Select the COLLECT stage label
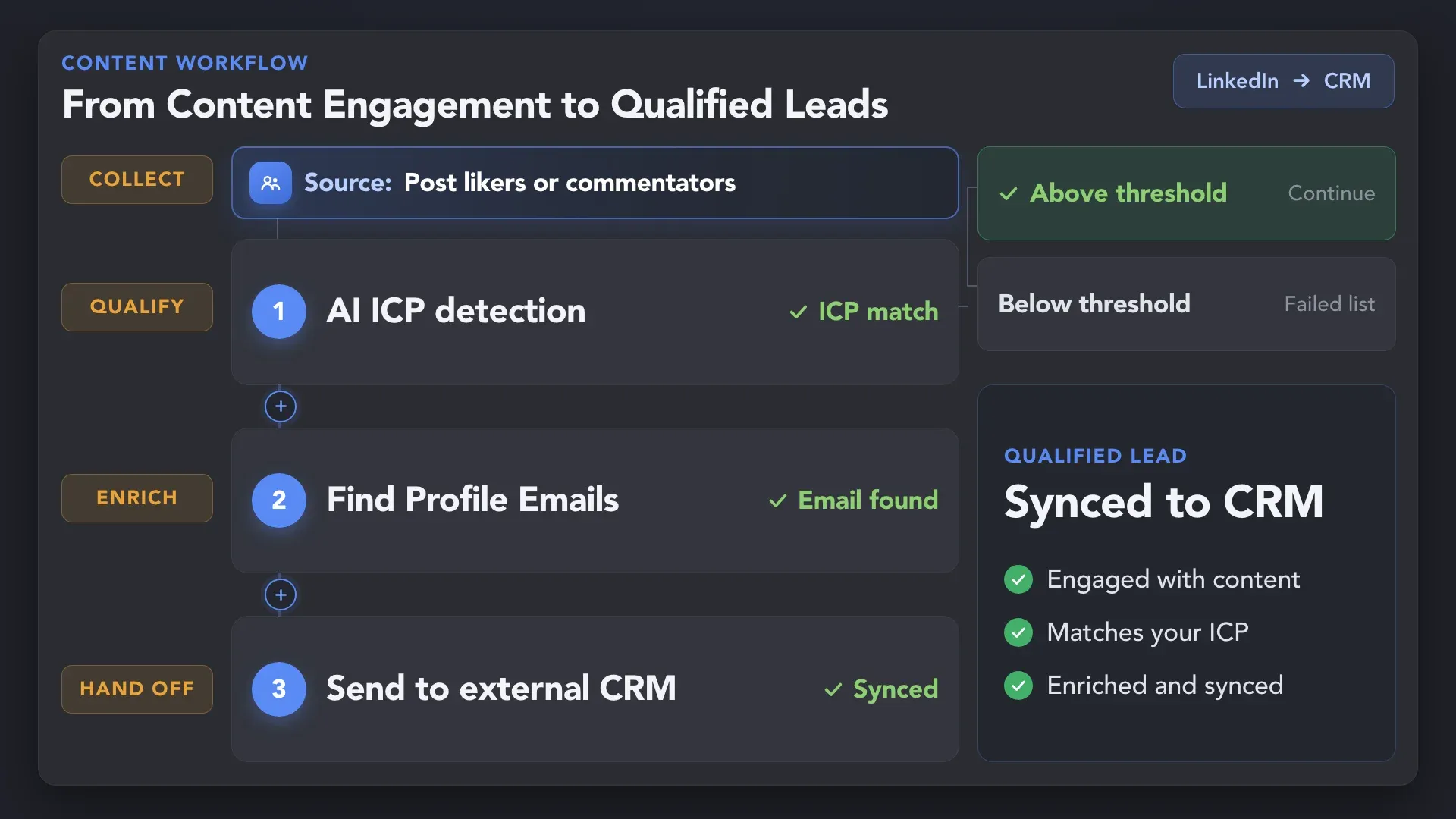This screenshot has height=819, width=1456. 137,180
